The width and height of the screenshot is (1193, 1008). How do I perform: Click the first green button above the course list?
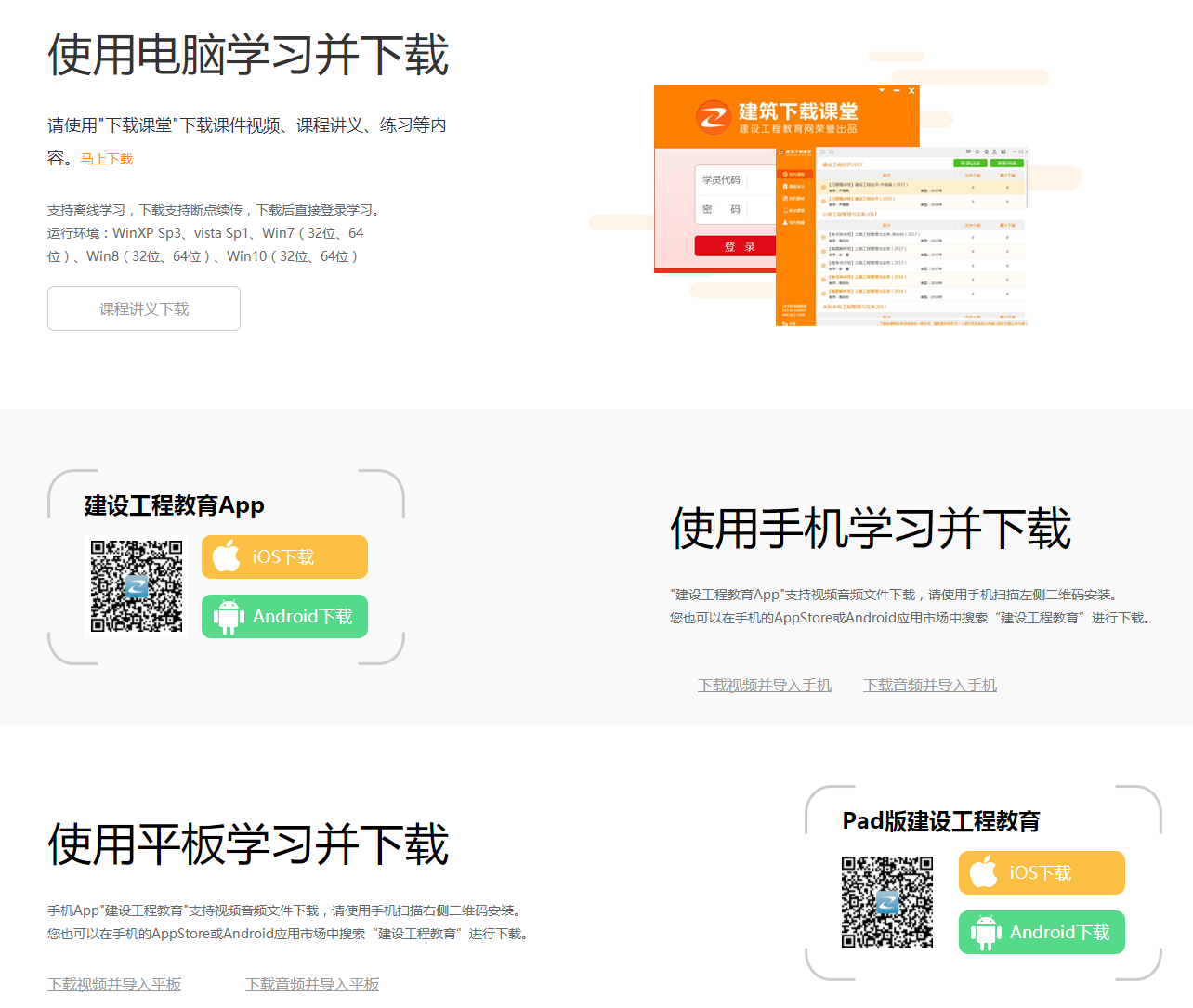970,164
